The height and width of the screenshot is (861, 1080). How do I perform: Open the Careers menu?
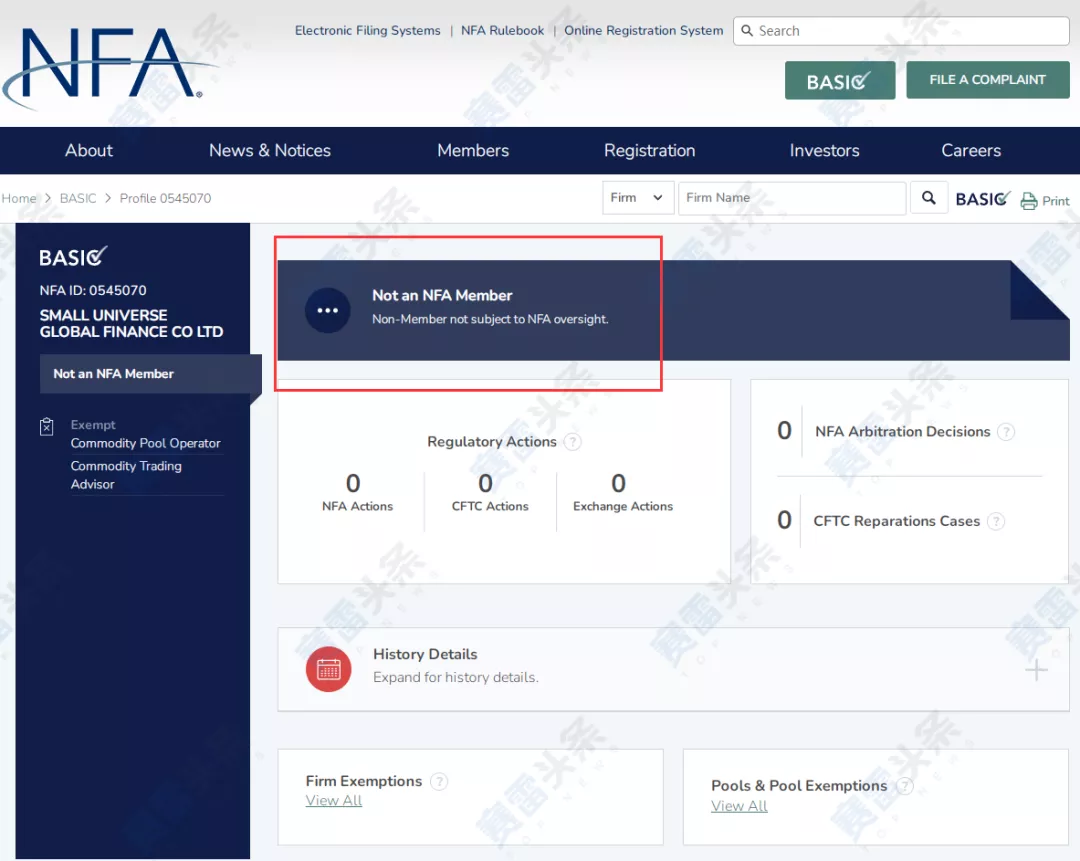point(971,150)
